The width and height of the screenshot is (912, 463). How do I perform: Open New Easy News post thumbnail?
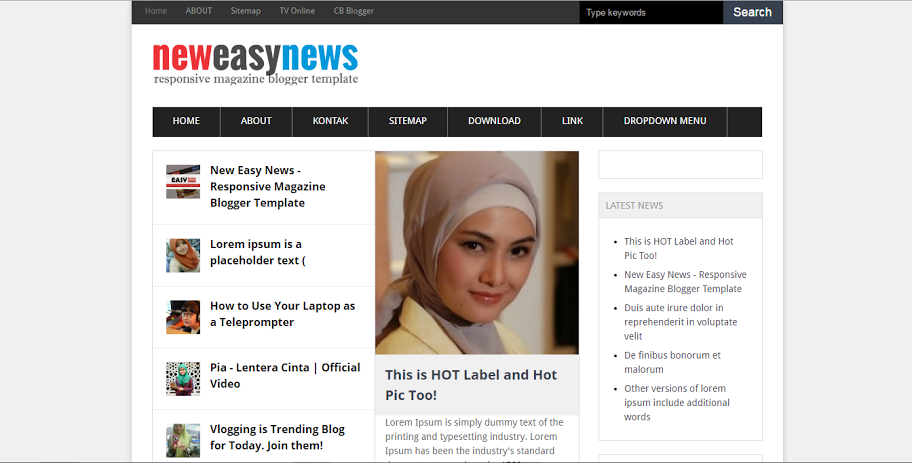point(183,181)
